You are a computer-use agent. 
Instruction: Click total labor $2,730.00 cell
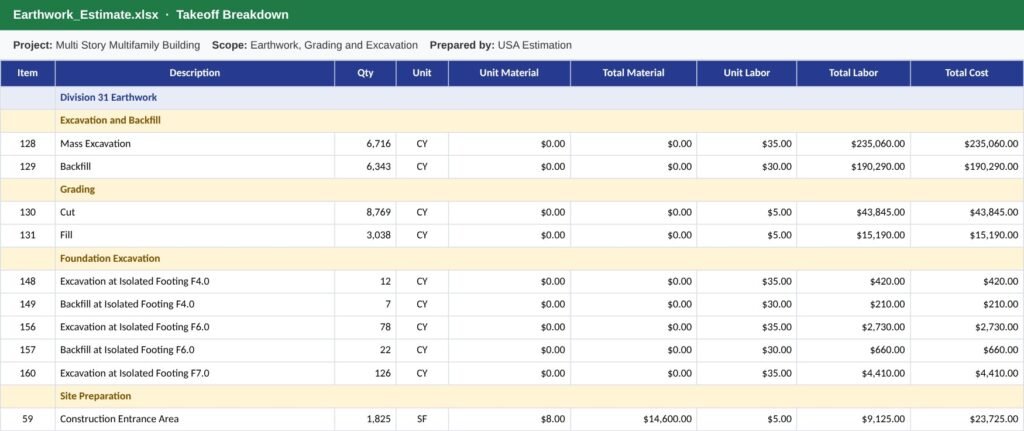pyautogui.click(x=854, y=327)
